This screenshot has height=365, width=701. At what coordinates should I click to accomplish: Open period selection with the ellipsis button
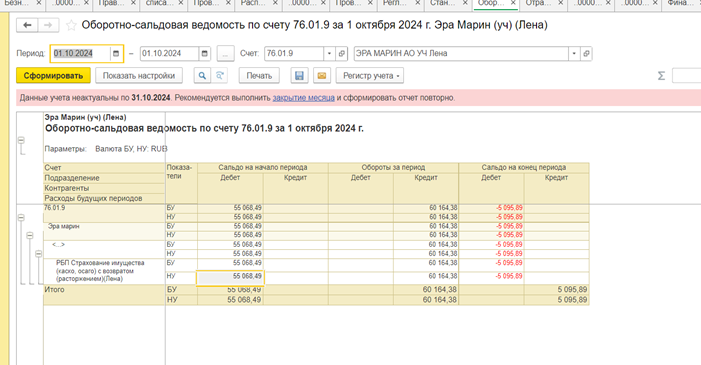pyautogui.click(x=225, y=54)
